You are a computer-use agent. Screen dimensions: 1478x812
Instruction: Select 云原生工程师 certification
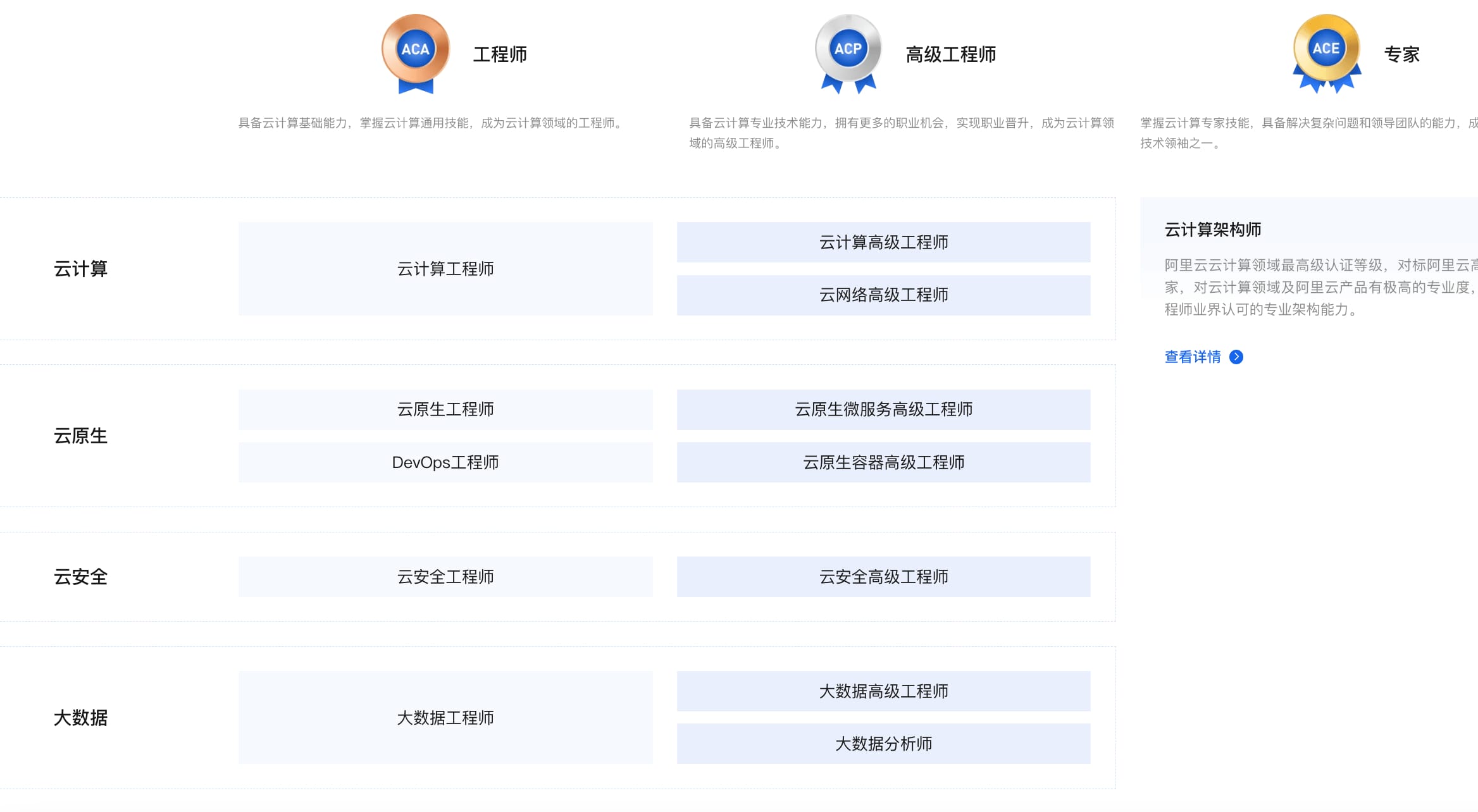(445, 410)
